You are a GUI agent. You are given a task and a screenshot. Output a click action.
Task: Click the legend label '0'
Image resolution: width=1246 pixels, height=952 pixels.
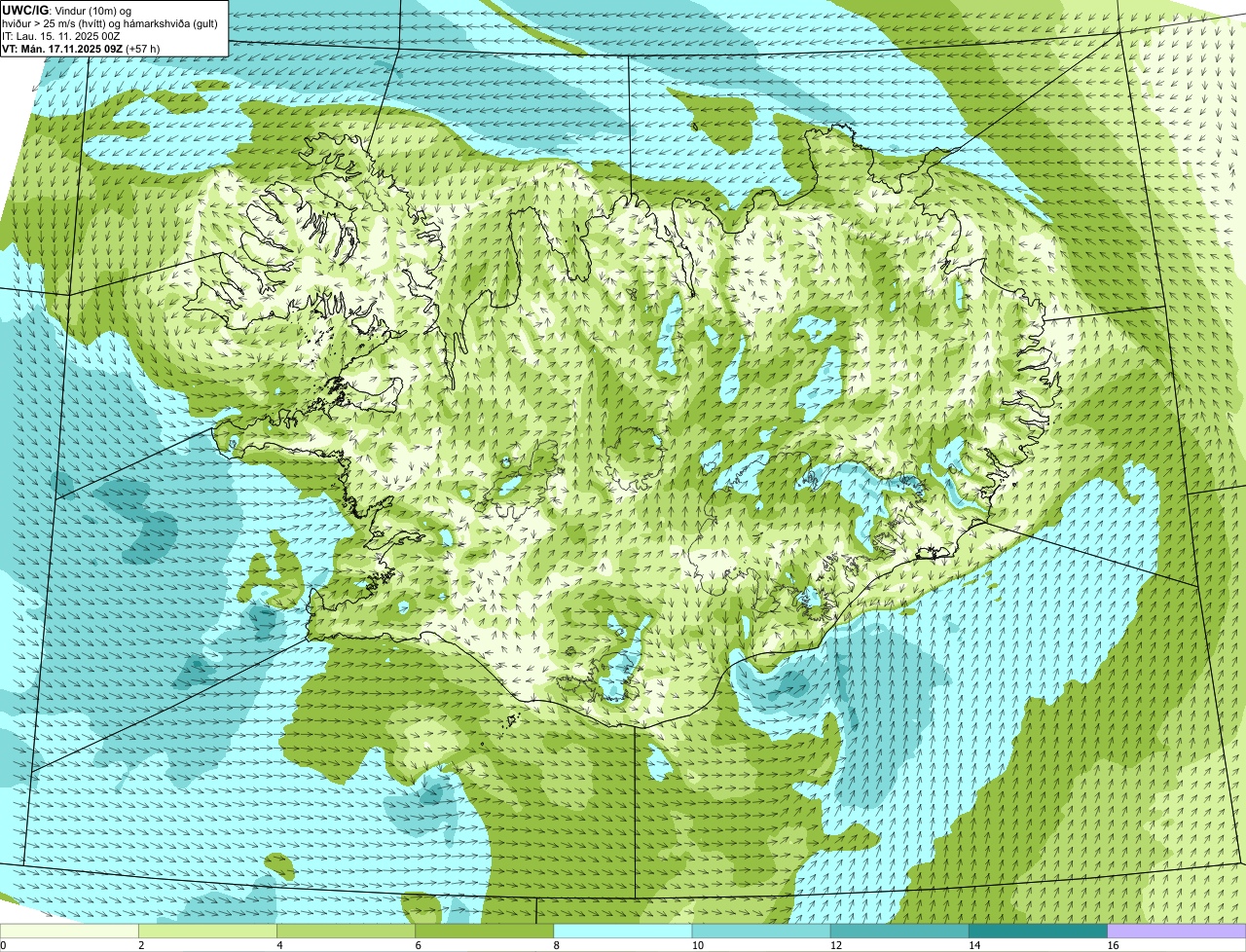point(4,945)
